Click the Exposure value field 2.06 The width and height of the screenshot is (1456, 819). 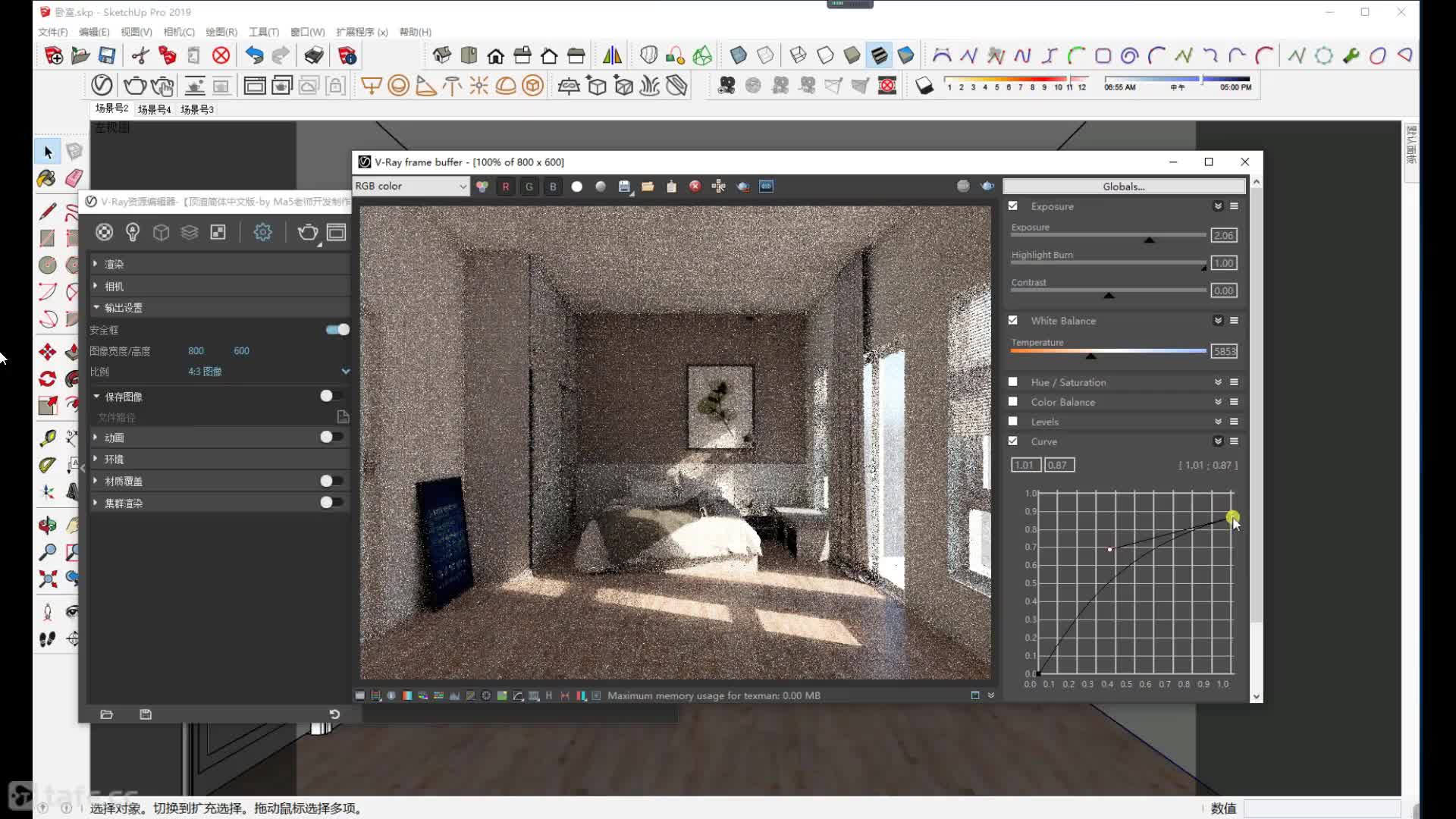coord(1224,236)
